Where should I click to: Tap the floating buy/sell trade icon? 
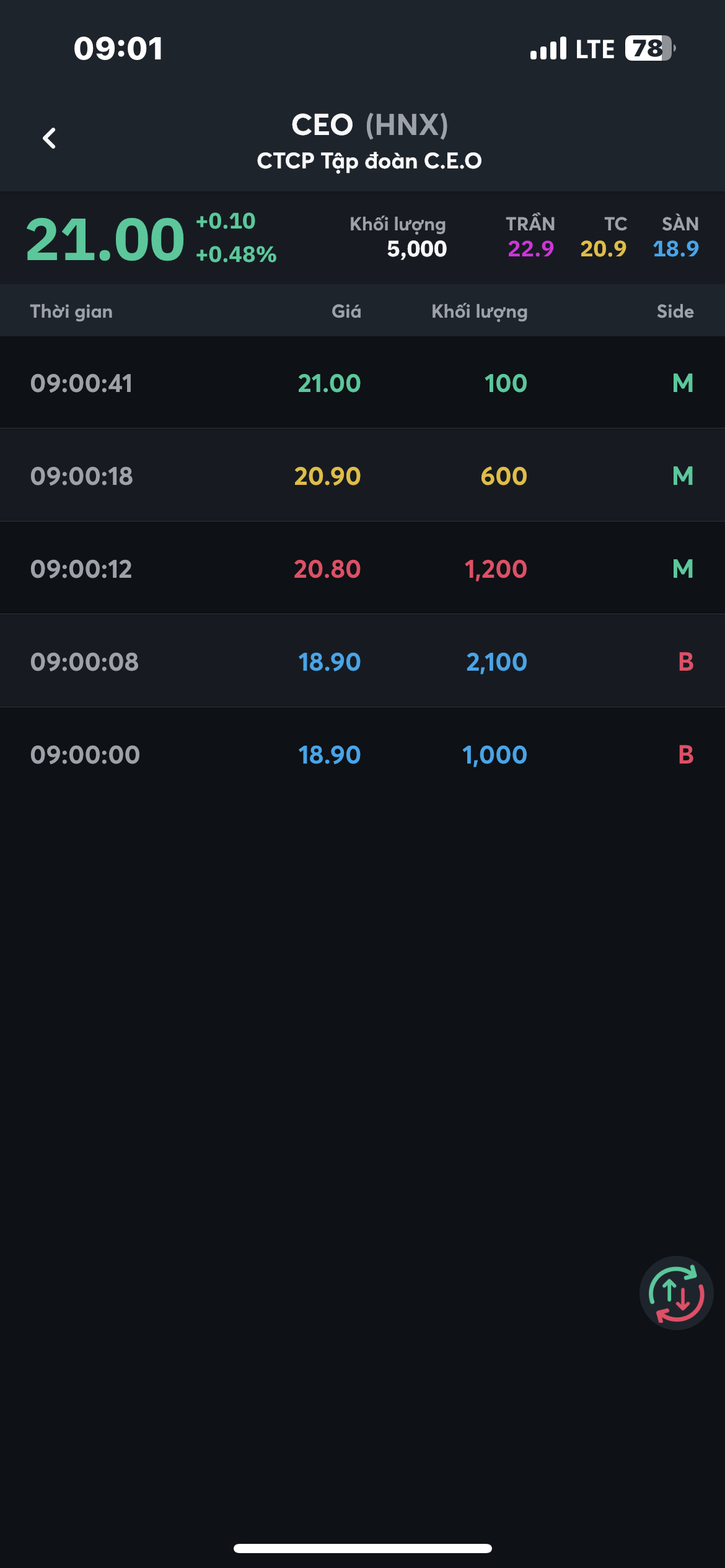(x=676, y=1293)
